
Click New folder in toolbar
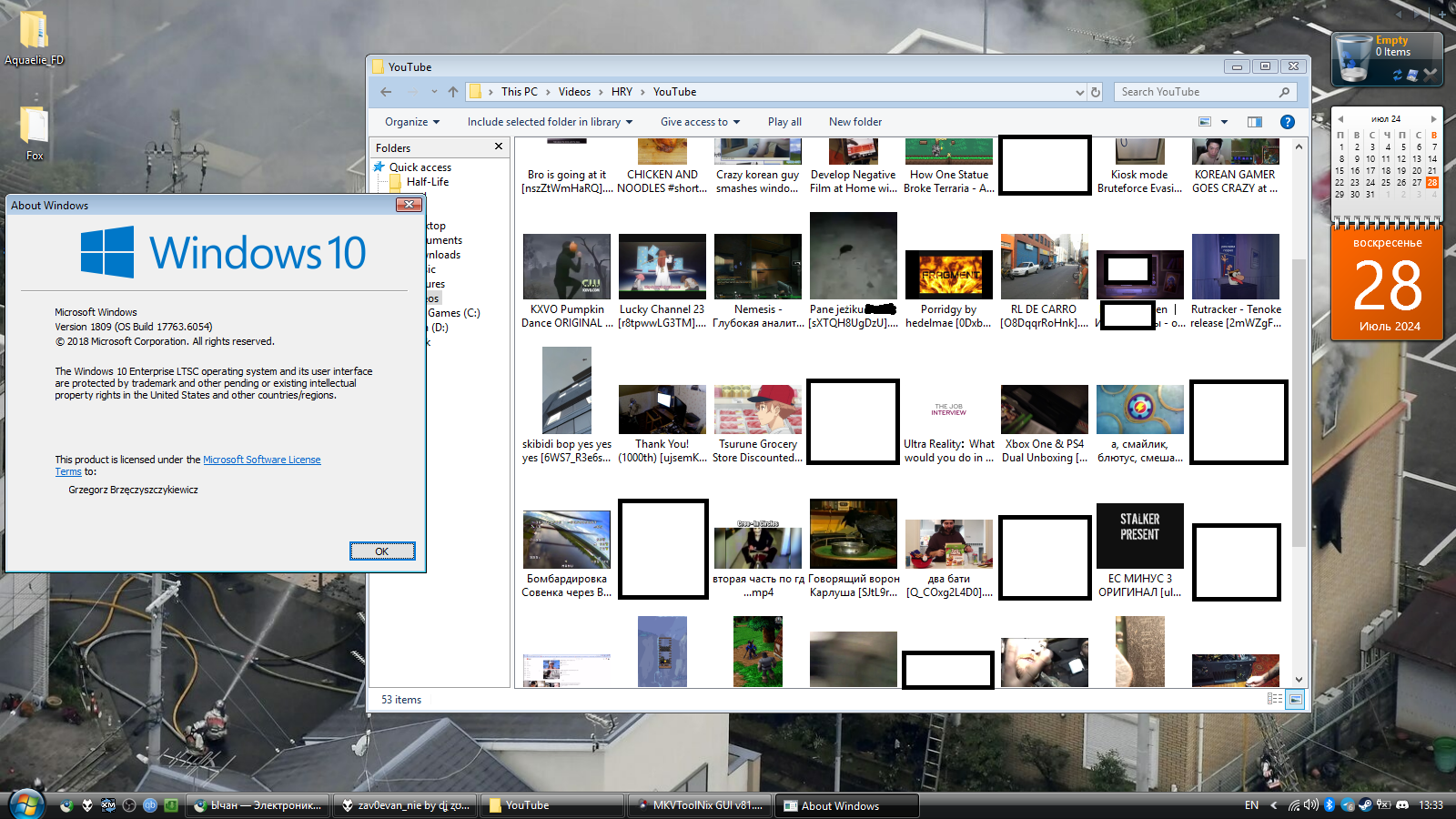point(855,122)
